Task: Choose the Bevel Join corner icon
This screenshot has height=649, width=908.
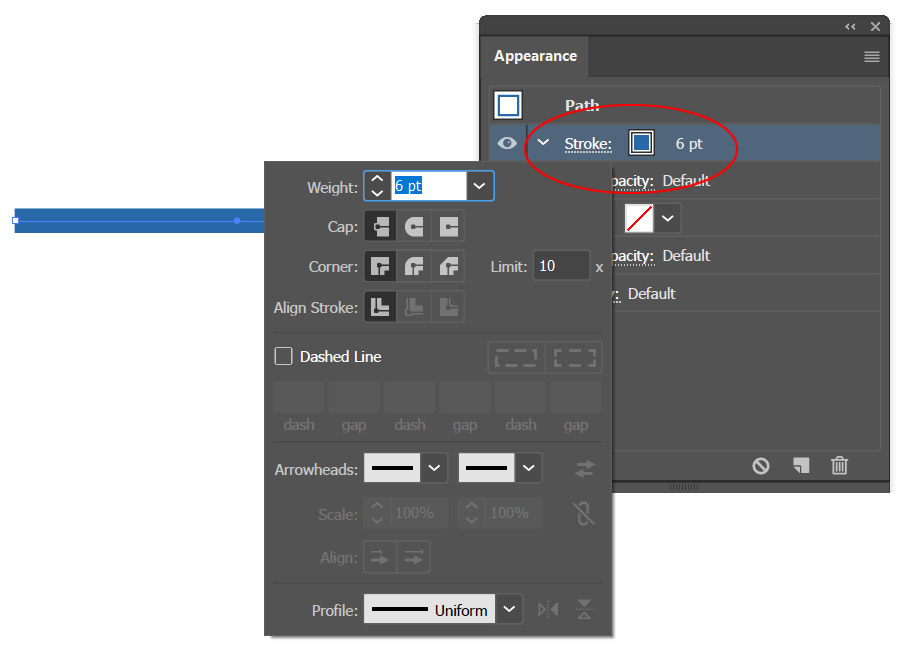Action: 448,267
